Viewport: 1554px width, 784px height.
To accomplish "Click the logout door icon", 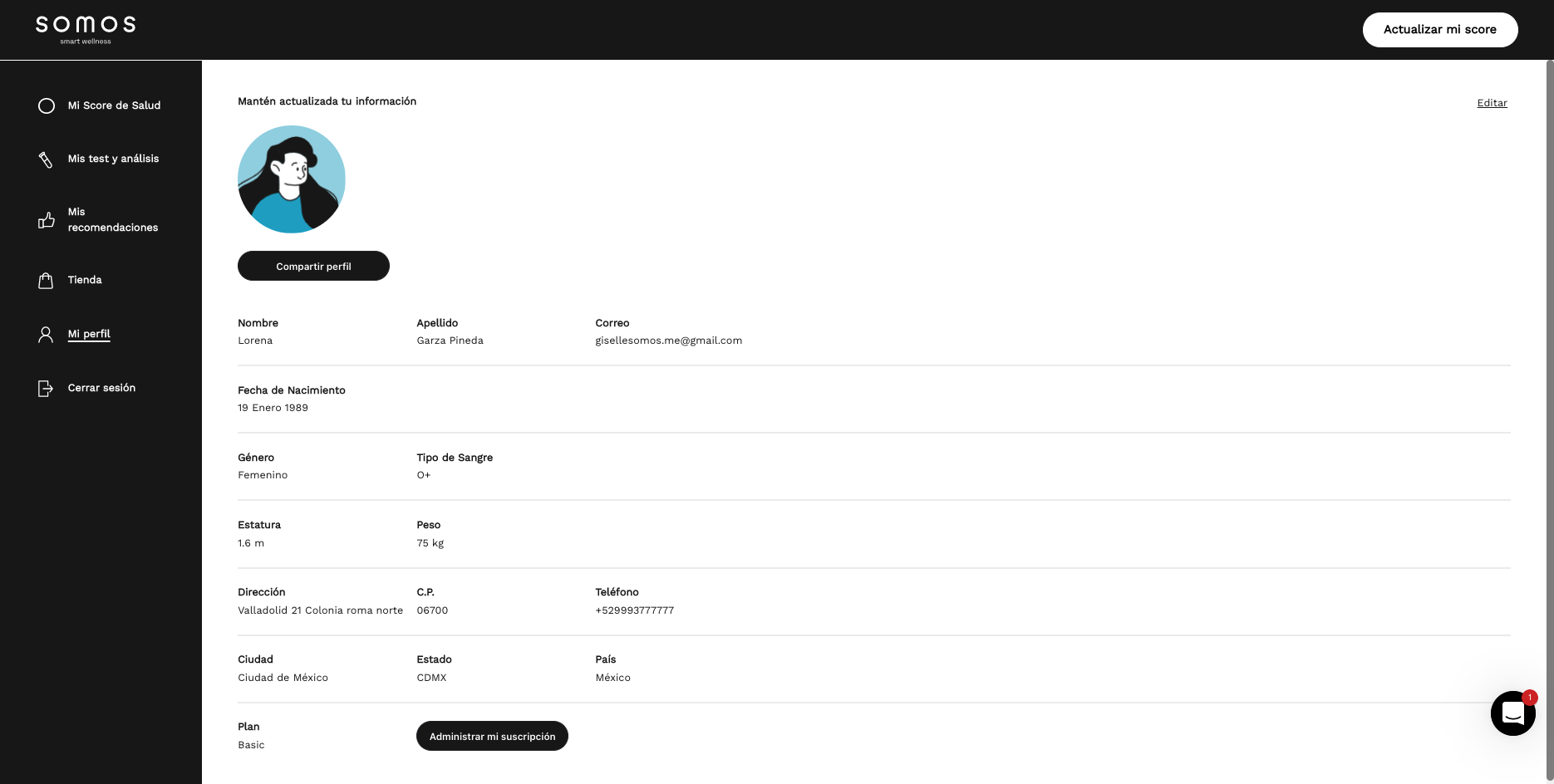I will 46,389.
